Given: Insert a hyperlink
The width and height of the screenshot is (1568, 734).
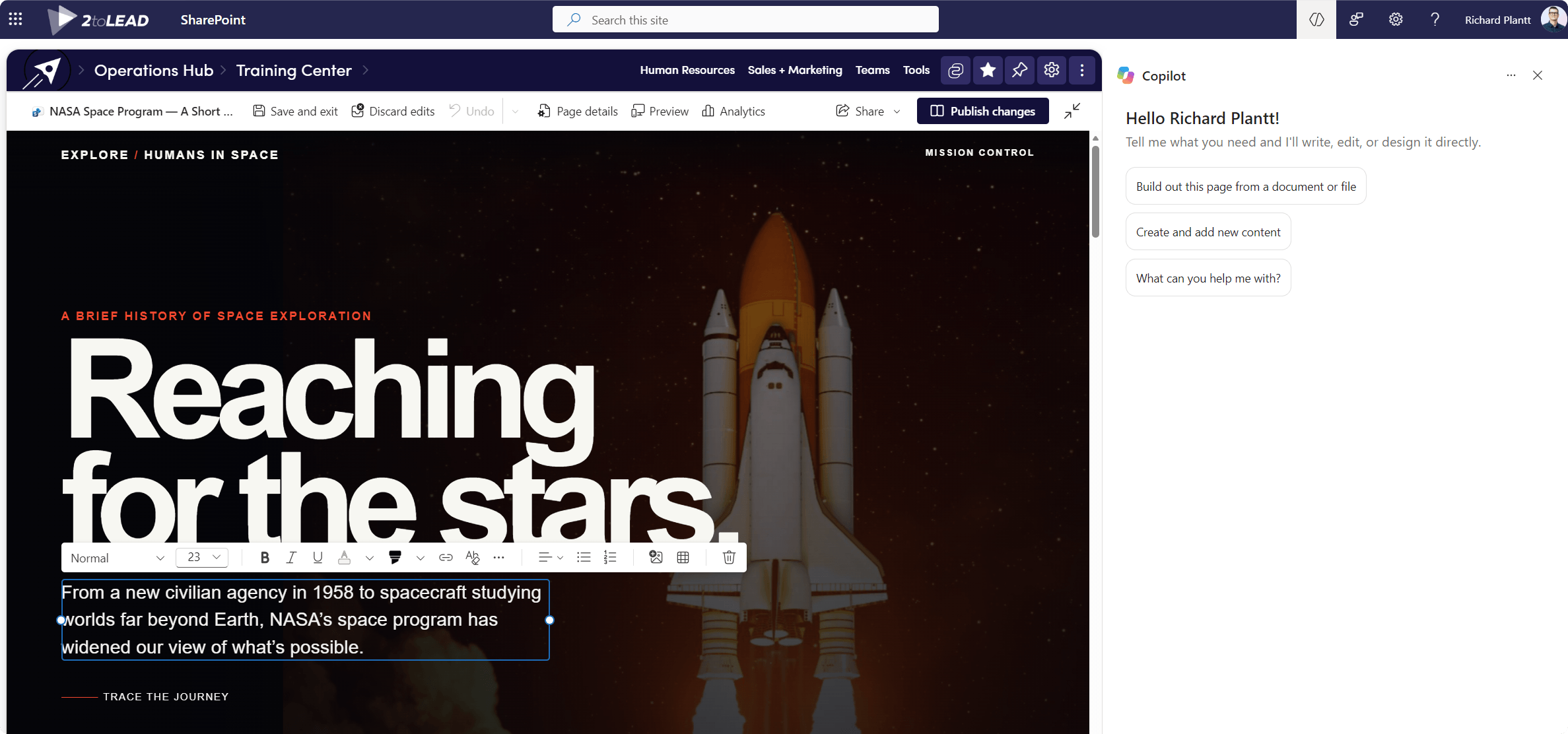Looking at the screenshot, I should pyautogui.click(x=446, y=558).
